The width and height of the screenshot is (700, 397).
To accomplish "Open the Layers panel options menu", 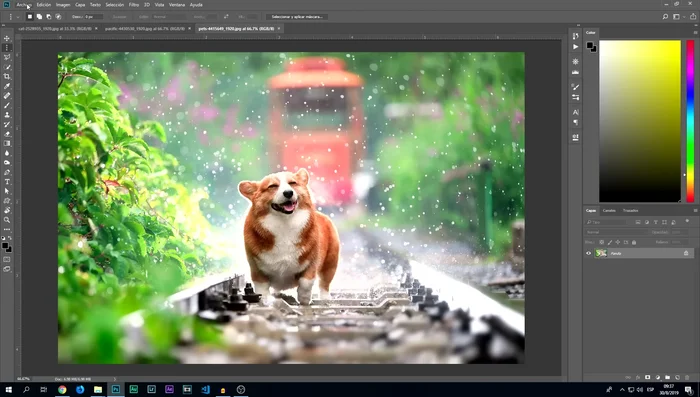I will coord(695,210).
